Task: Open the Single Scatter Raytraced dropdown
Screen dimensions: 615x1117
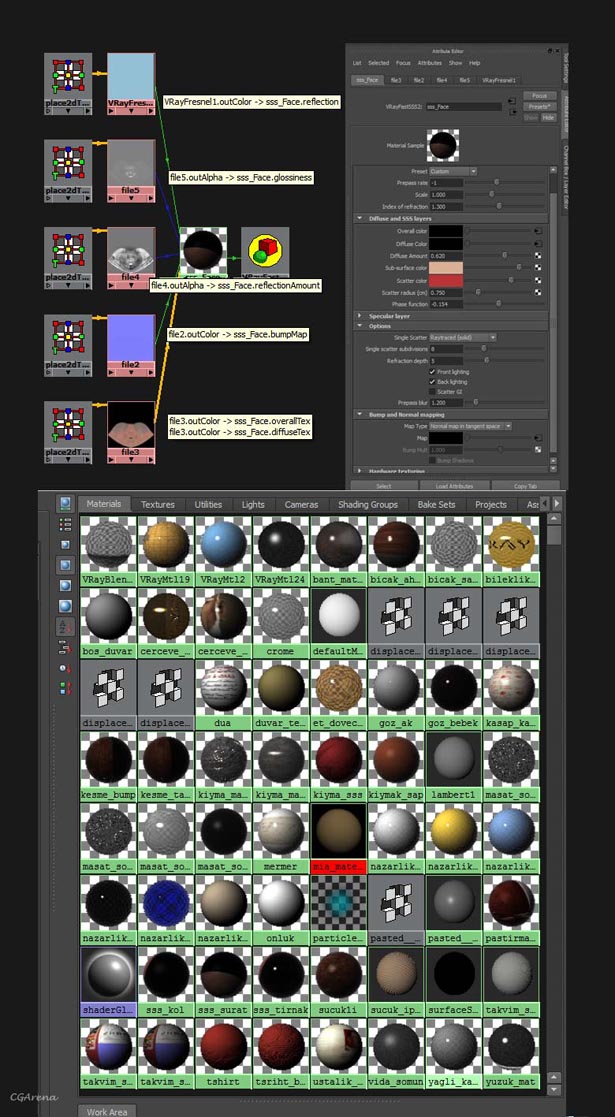Action: (x=462, y=337)
